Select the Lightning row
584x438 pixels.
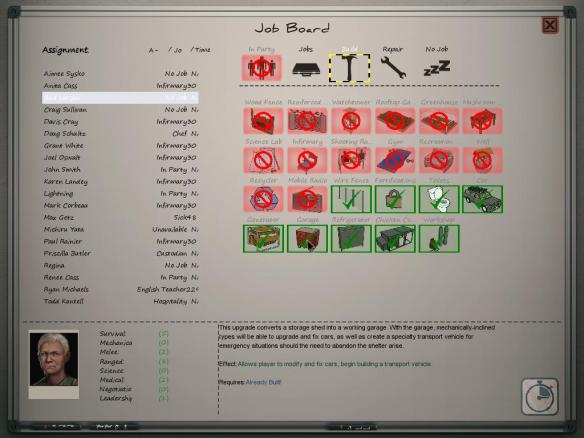pos(120,193)
